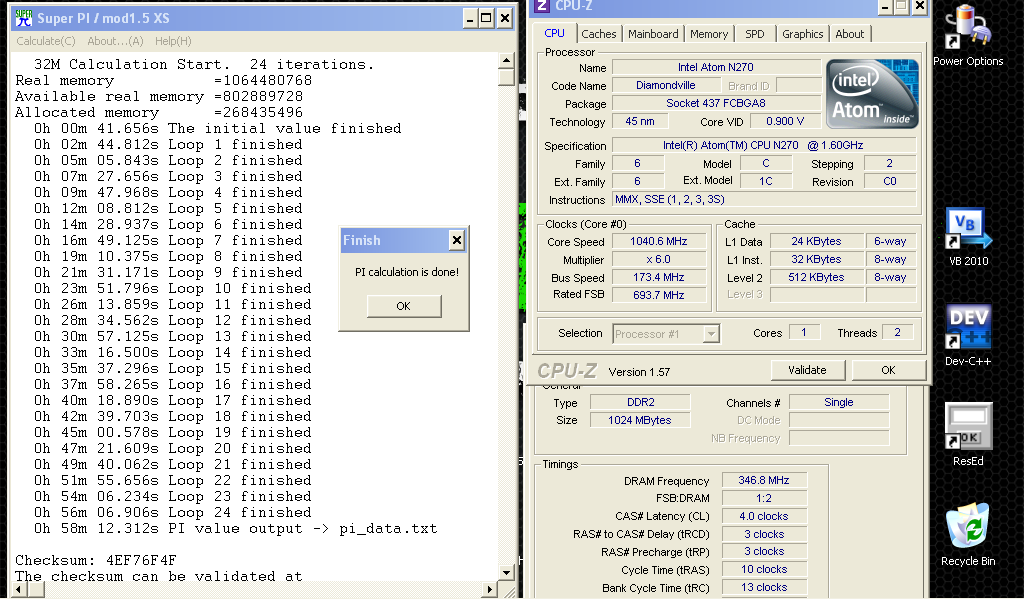The width and height of the screenshot is (1024, 600).
Task: Switch to the Graphics tab
Action: 803,34
